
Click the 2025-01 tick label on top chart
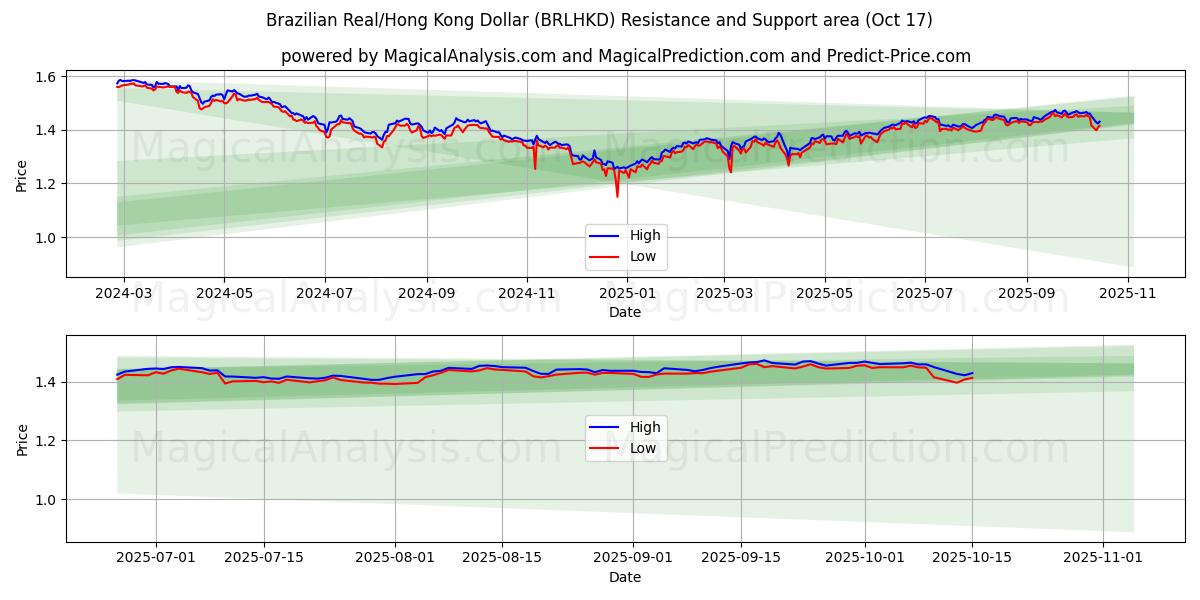coord(627,296)
